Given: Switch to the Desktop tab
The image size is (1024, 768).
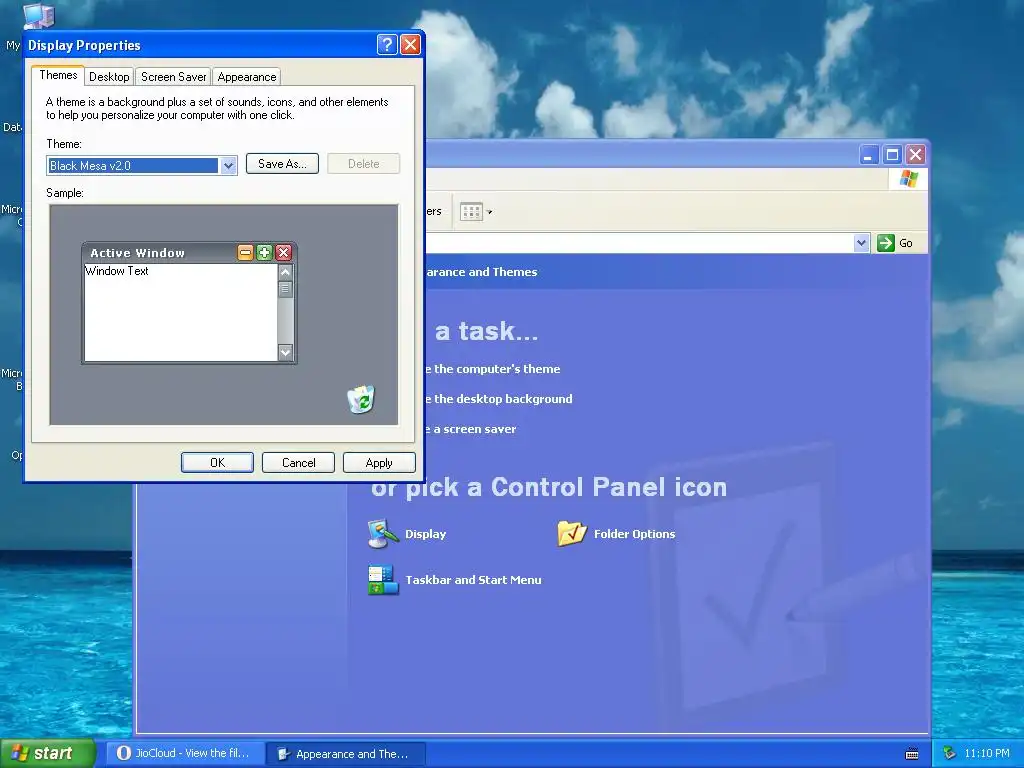Looking at the screenshot, I should [x=109, y=77].
